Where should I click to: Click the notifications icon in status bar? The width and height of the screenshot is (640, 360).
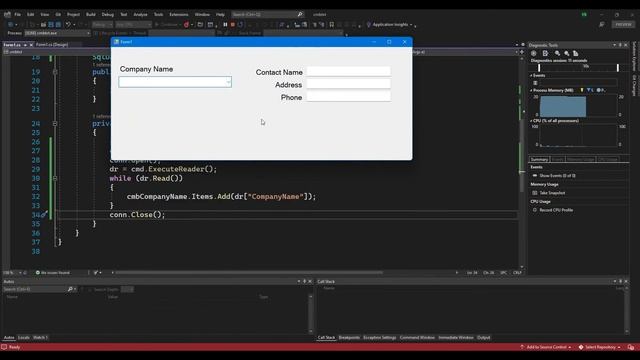point(631,347)
